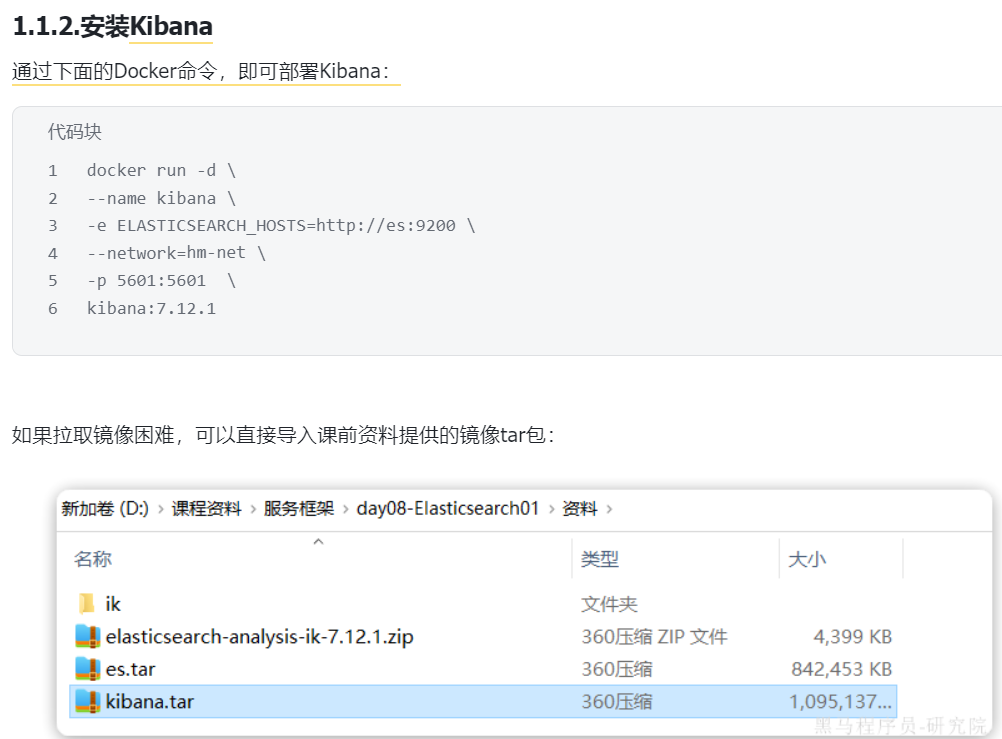The height and width of the screenshot is (739, 1002).
Task: Go to day08-Elasticsearch01 breadcrumb
Action: (x=448, y=509)
